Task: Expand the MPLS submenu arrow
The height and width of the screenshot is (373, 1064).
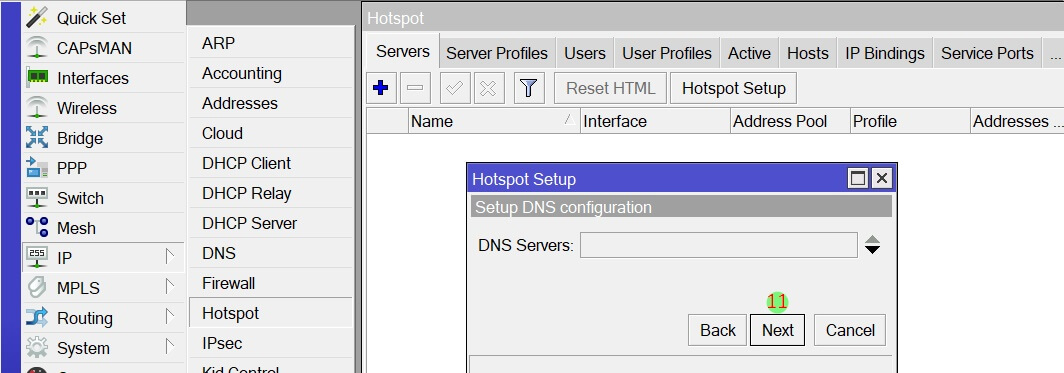Action: click(170, 288)
